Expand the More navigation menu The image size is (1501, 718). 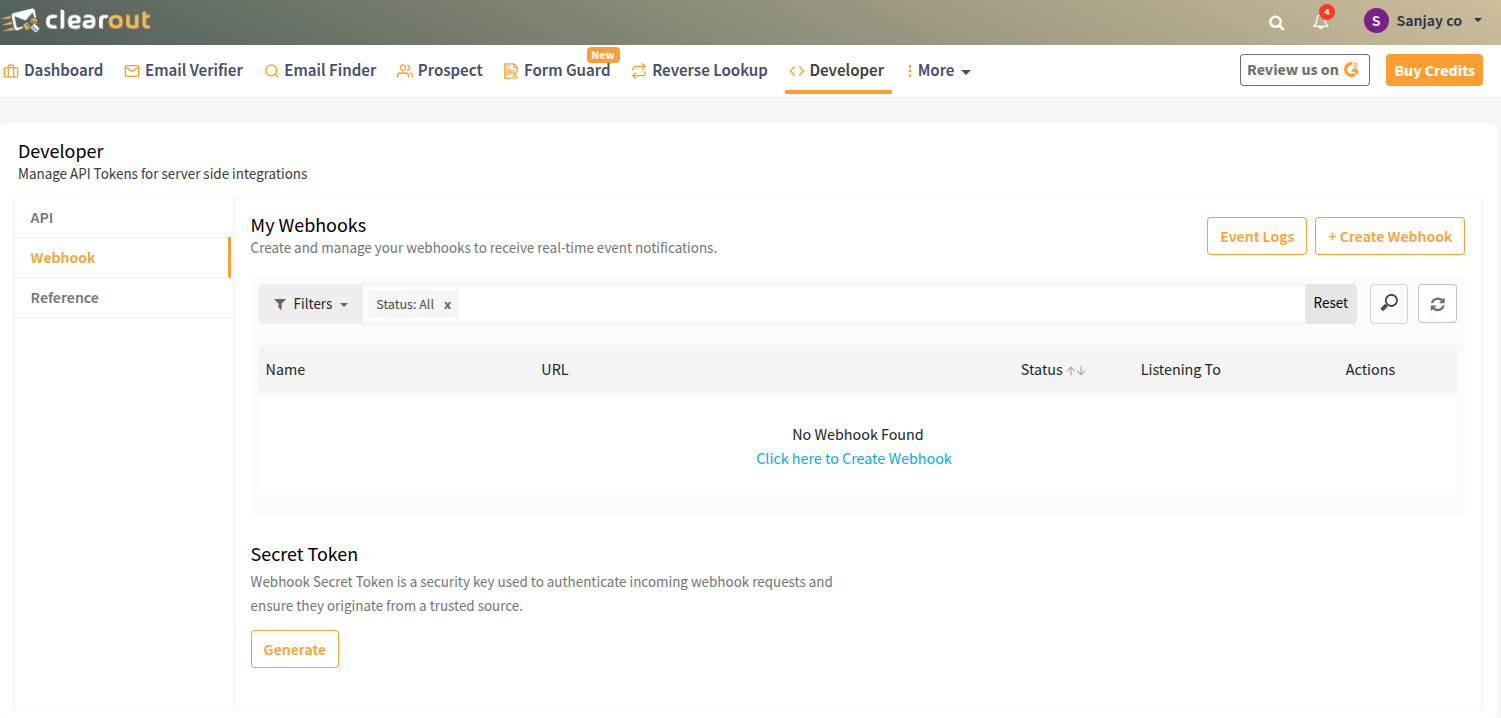click(x=938, y=70)
